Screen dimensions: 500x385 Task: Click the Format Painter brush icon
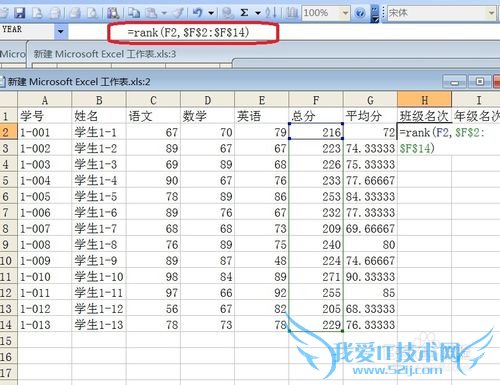click(x=179, y=13)
